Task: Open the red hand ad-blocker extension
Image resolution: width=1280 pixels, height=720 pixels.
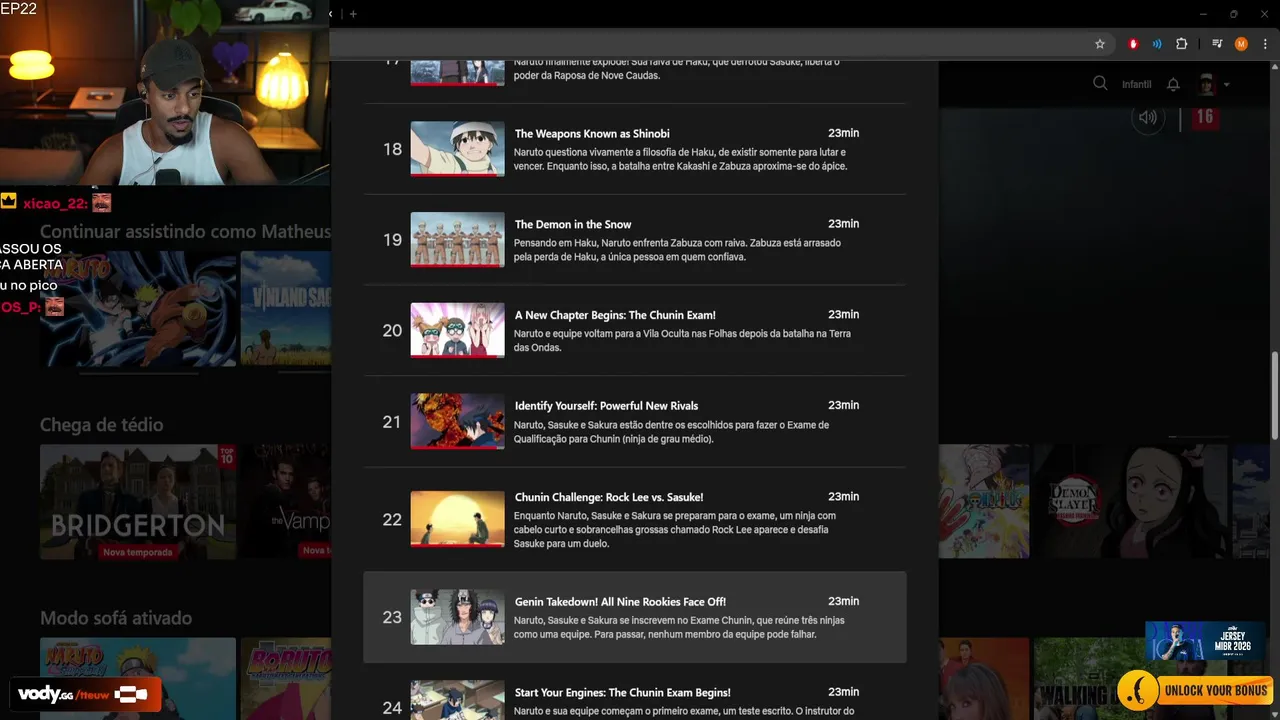Action: point(1133,44)
